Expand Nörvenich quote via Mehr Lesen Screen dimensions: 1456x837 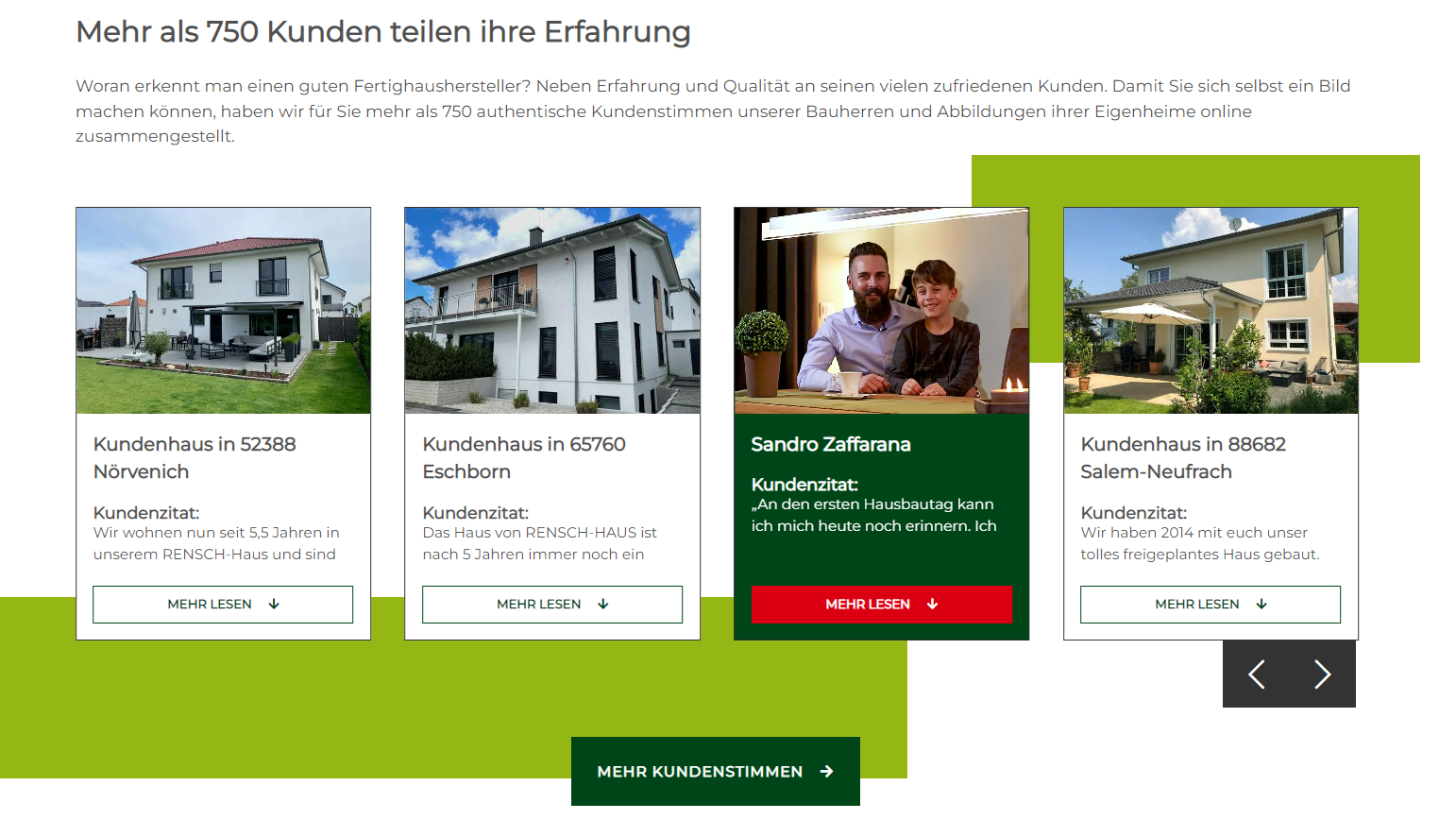[x=223, y=605]
